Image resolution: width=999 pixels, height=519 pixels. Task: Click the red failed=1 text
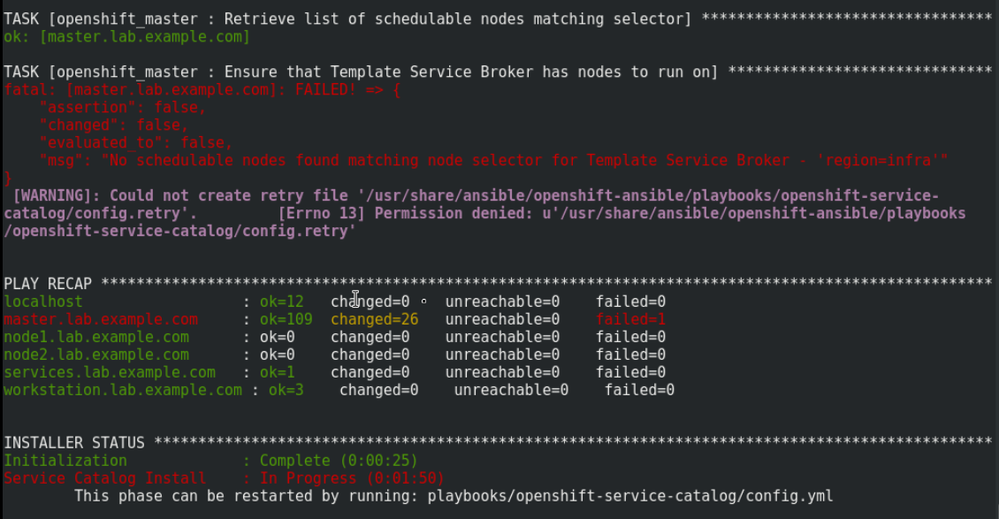pos(631,319)
